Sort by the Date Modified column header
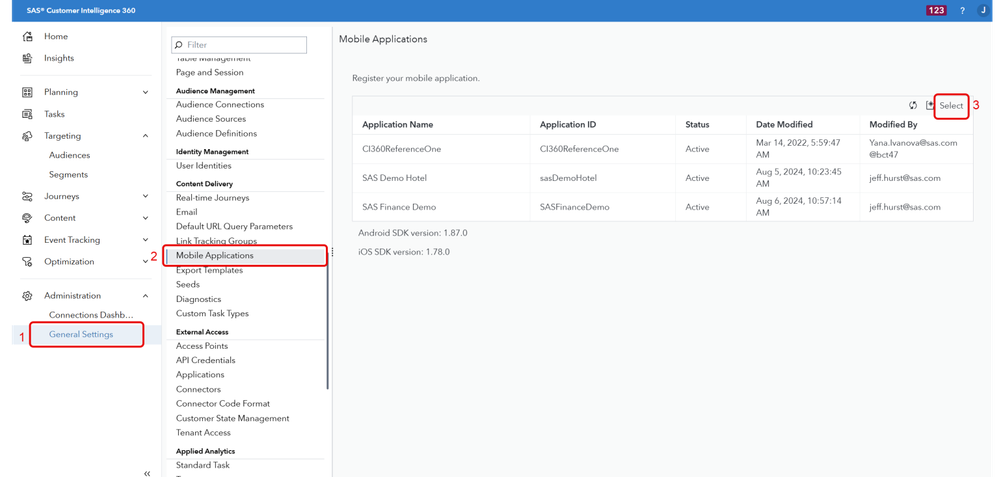This screenshot has width=999, height=477. [x=784, y=125]
